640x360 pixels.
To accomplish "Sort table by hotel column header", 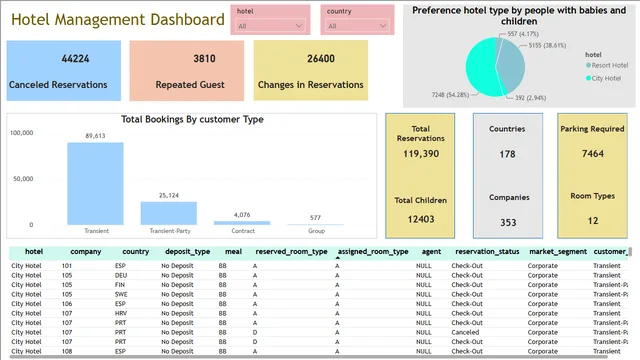I will pyautogui.click(x=34, y=251).
